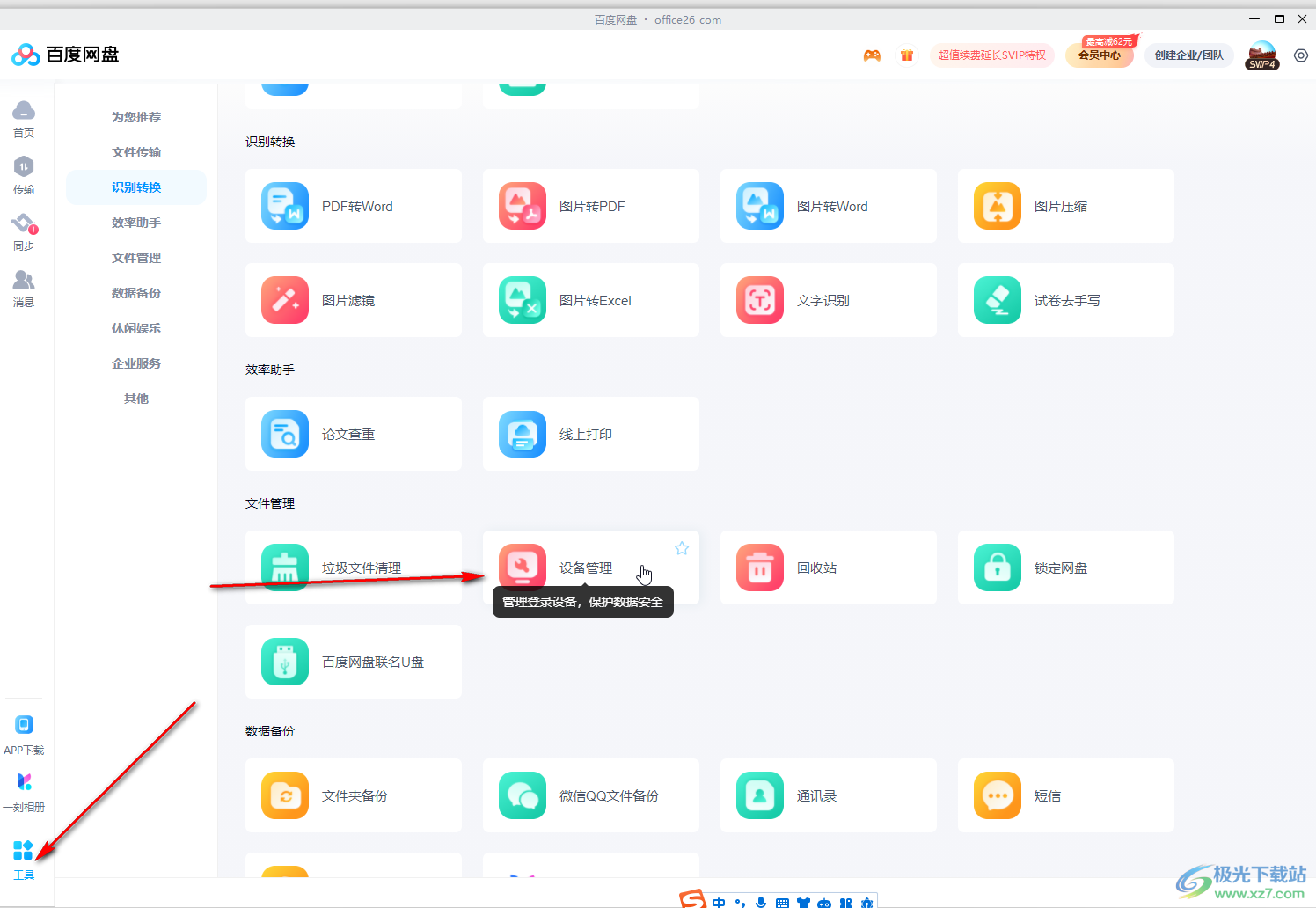Screen dimensions: 1316x908
Task: Select 企业服务 category
Action: coord(136,363)
